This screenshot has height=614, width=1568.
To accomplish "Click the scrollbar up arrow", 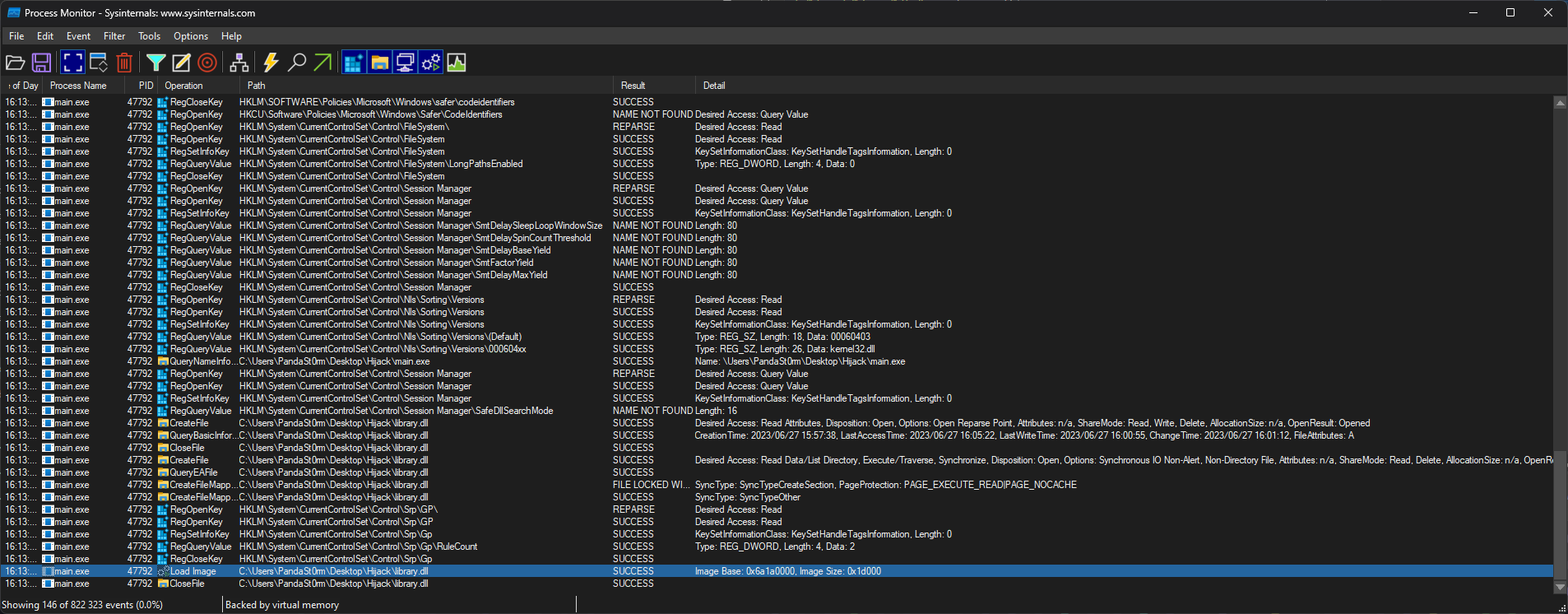I will pyautogui.click(x=1560, y=103).
